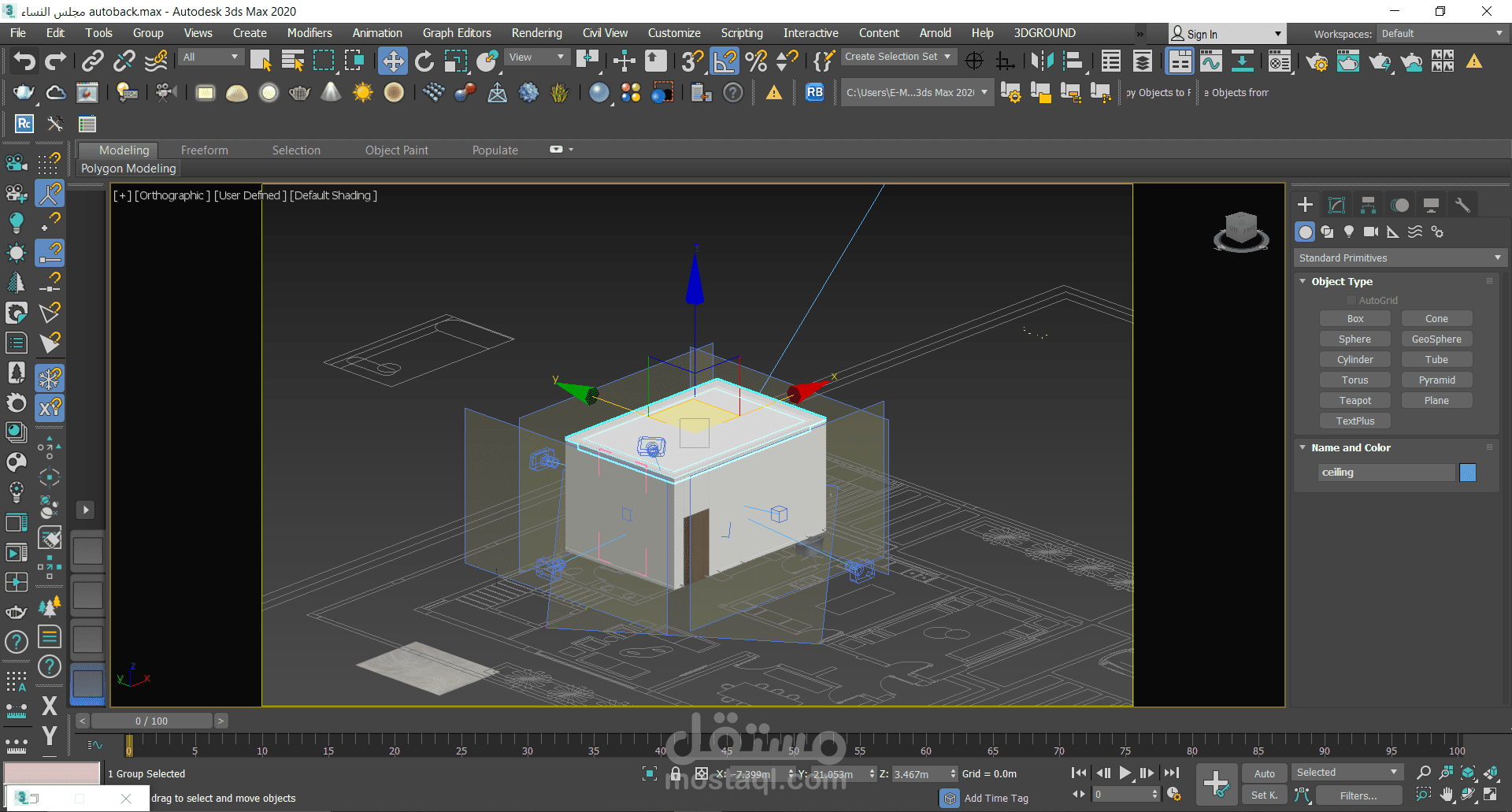Open the Mirror tool in toolbar
Image resolution: width=1512 pixels, height=812 pixels.
1042,61
